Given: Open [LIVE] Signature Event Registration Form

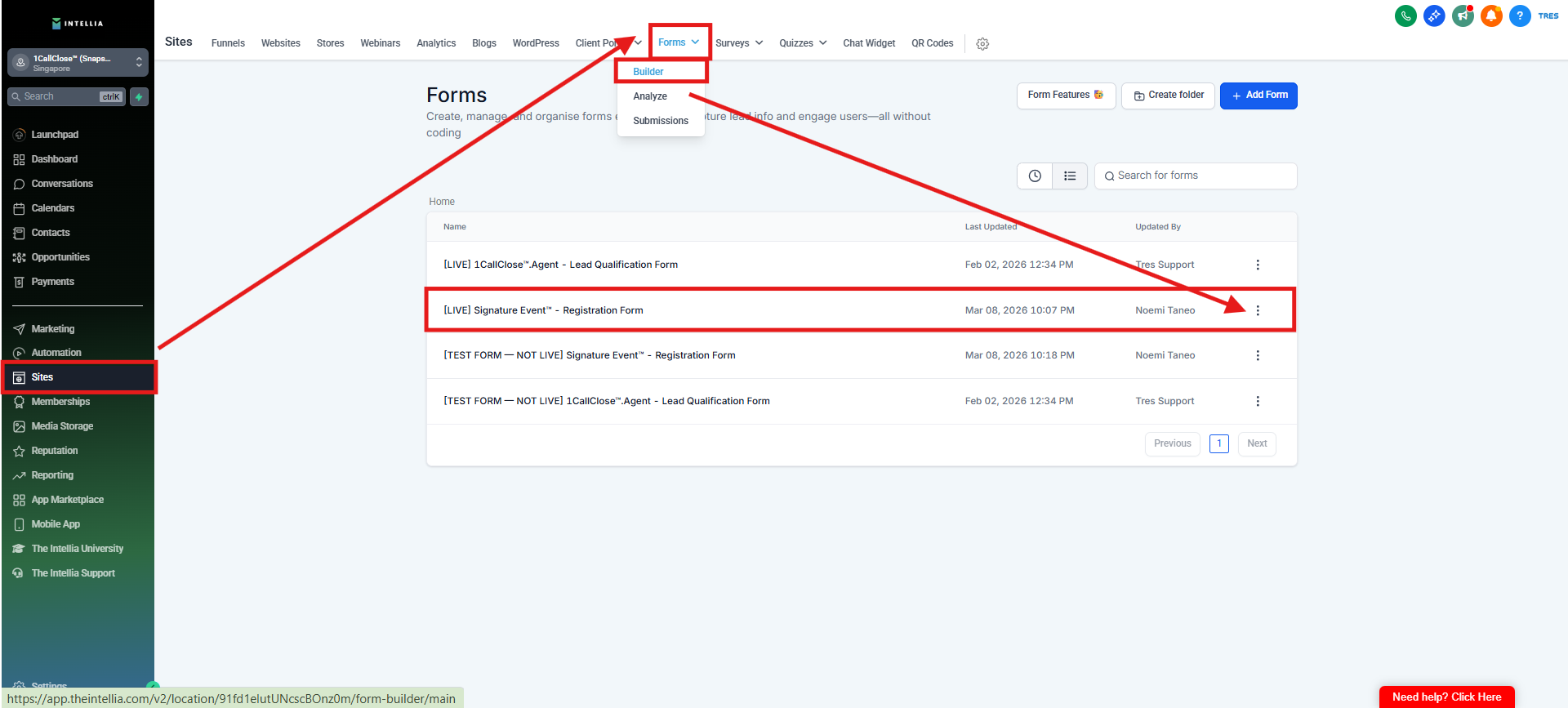Looking at the screenshot, I should click(543, 310).
